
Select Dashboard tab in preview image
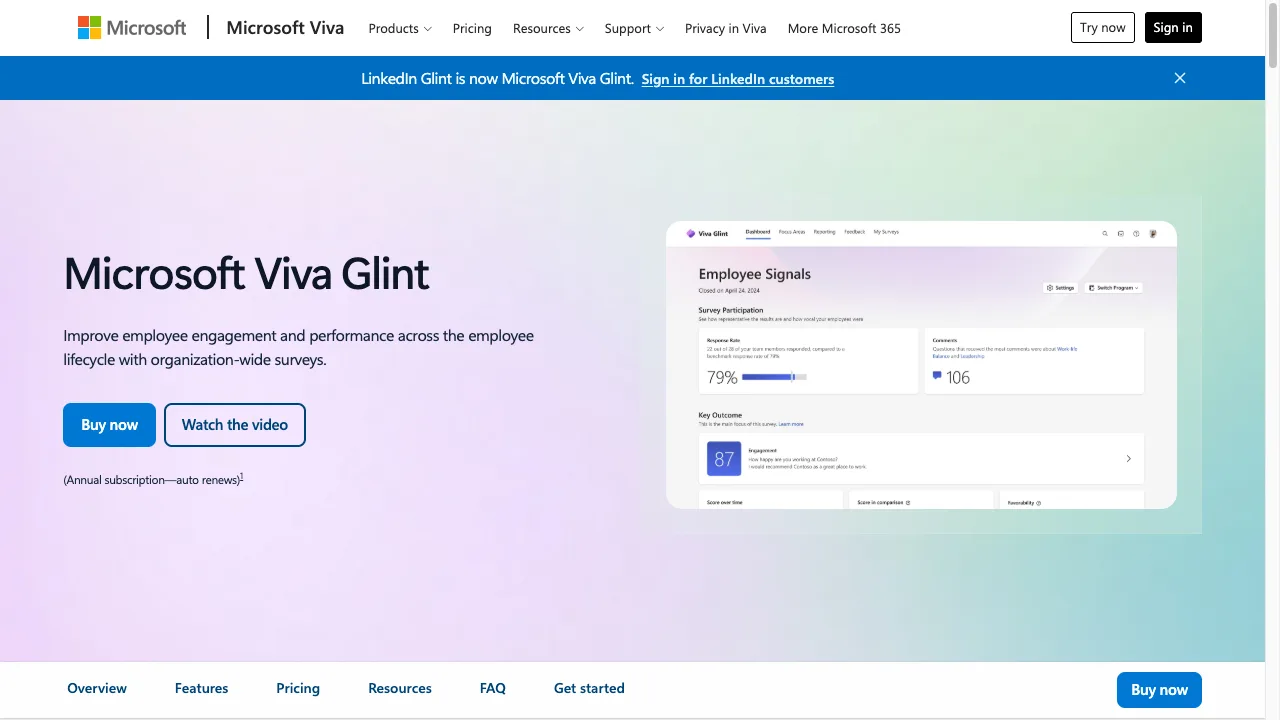[x=758, y=232]
